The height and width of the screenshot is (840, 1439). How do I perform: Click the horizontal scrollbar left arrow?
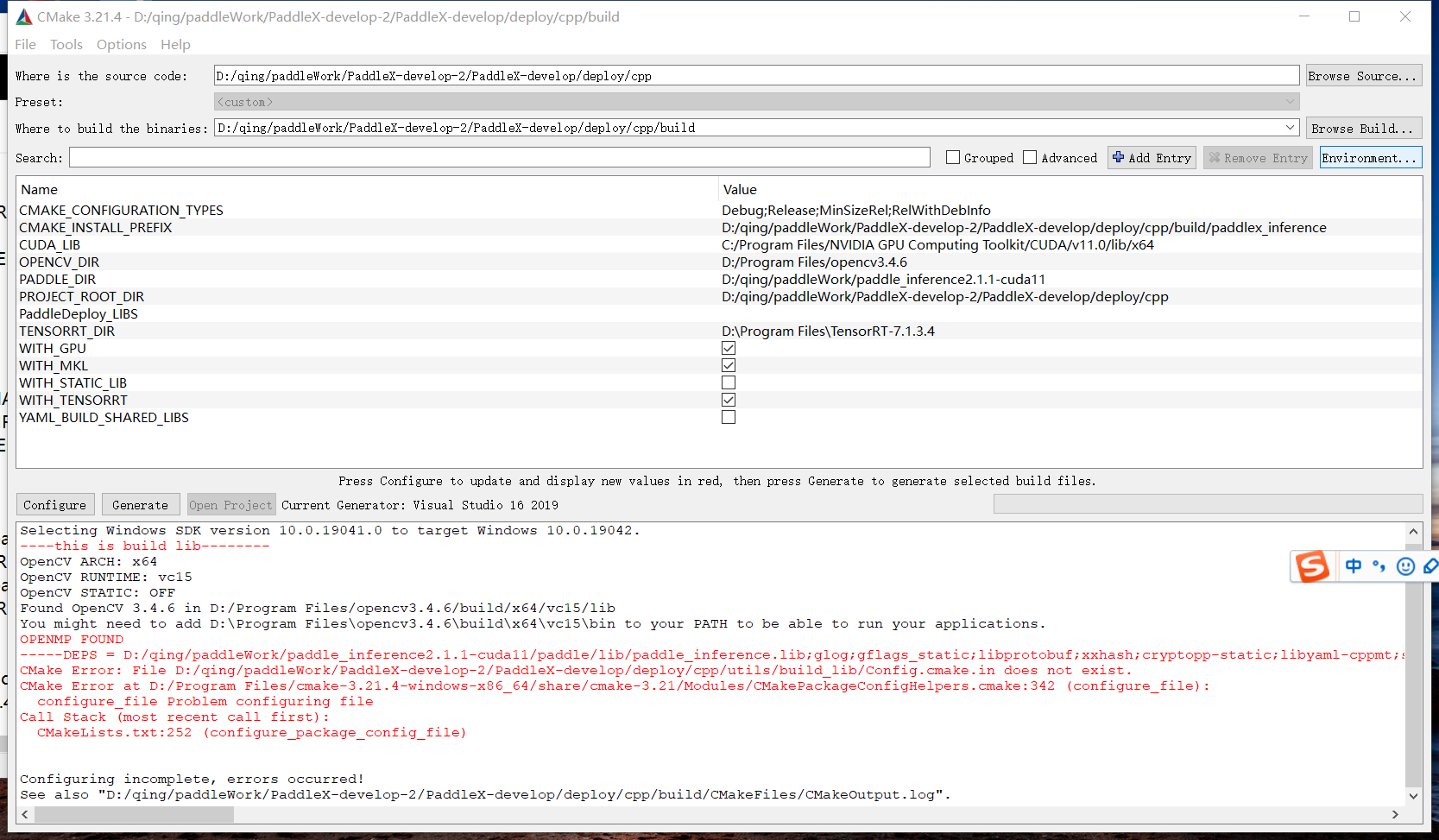click(24, 814)
